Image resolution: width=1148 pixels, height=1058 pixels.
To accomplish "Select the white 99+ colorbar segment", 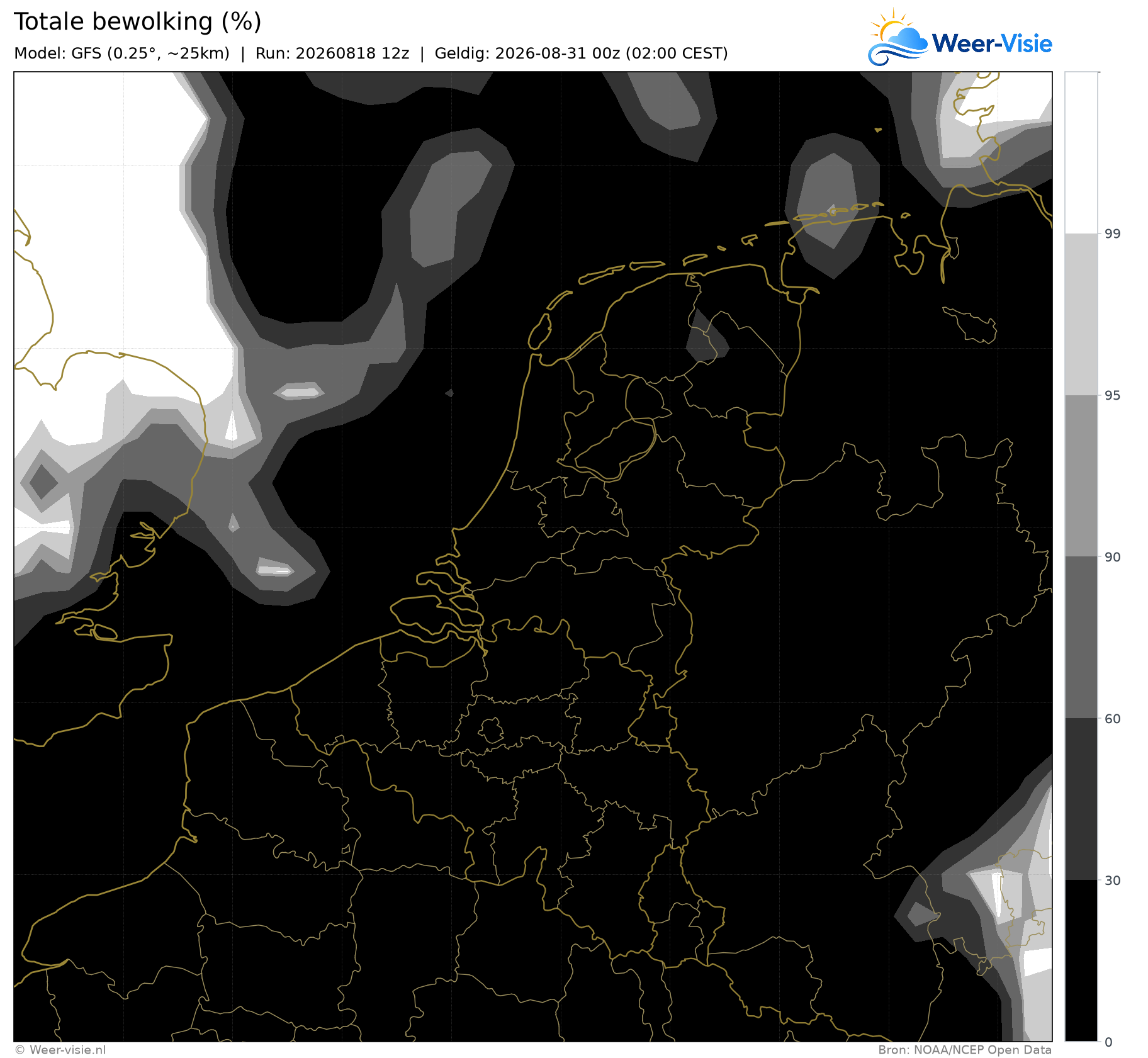I will click(1081, 153).
